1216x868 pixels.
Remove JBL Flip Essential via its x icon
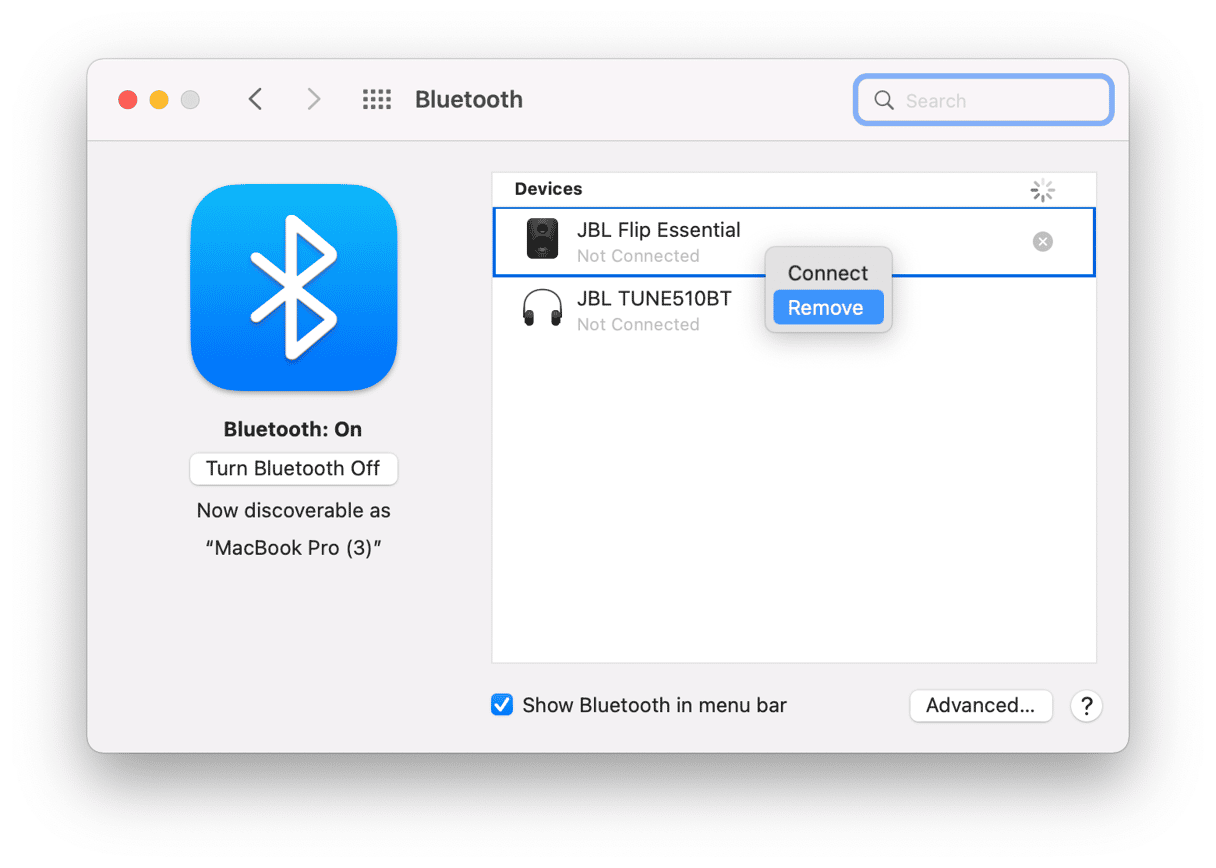(x=1043, y=241)
